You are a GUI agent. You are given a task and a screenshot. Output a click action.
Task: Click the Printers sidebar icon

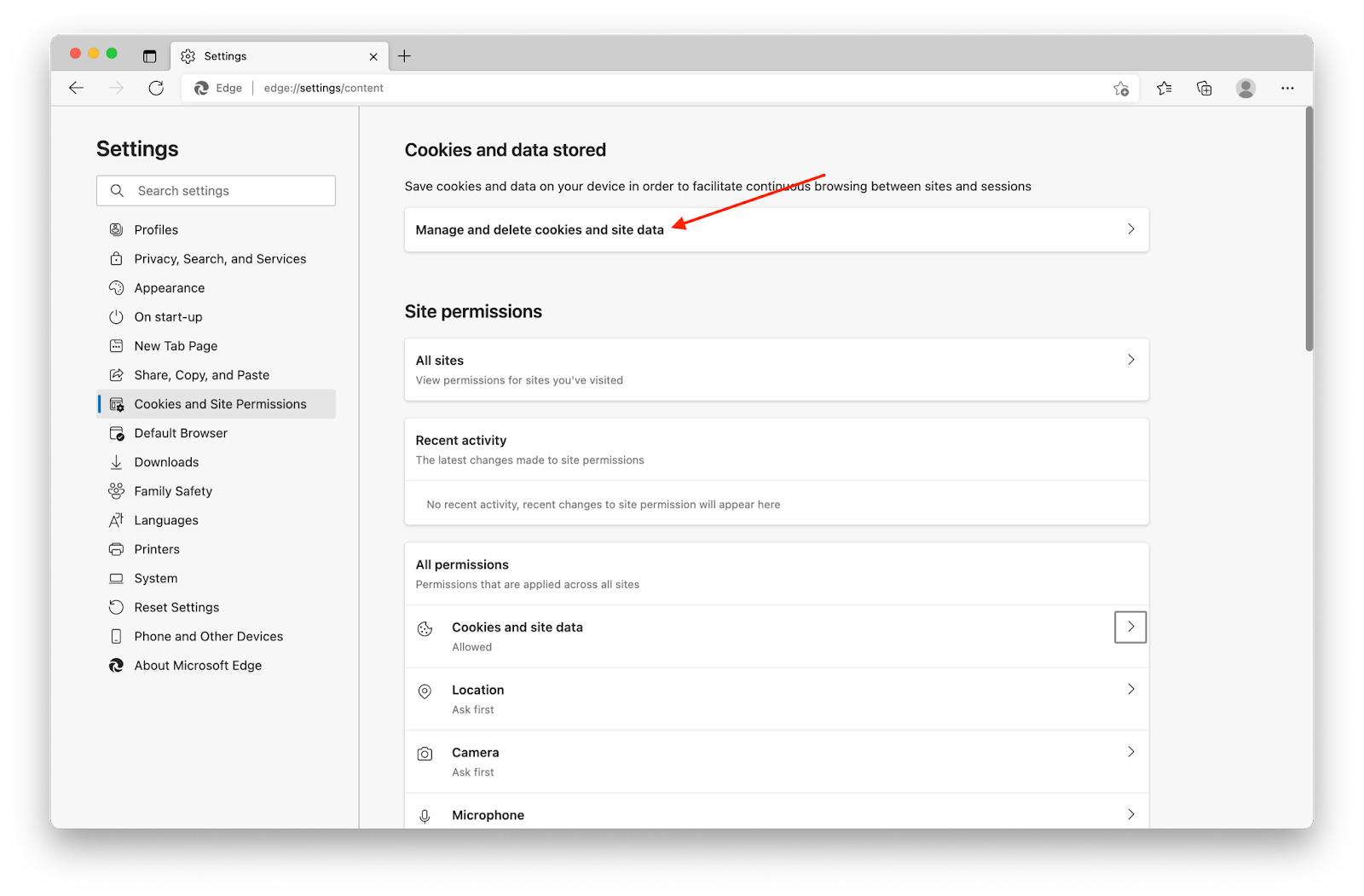[116, 549]
